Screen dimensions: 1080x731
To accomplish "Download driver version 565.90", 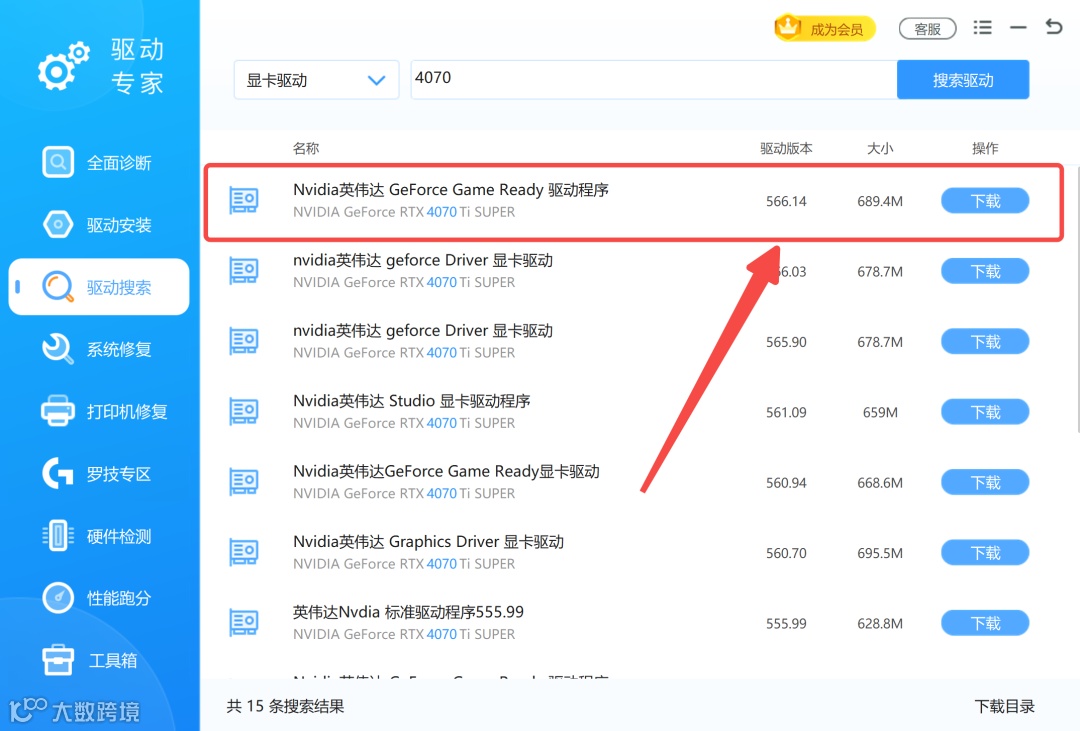I will 985,341.
